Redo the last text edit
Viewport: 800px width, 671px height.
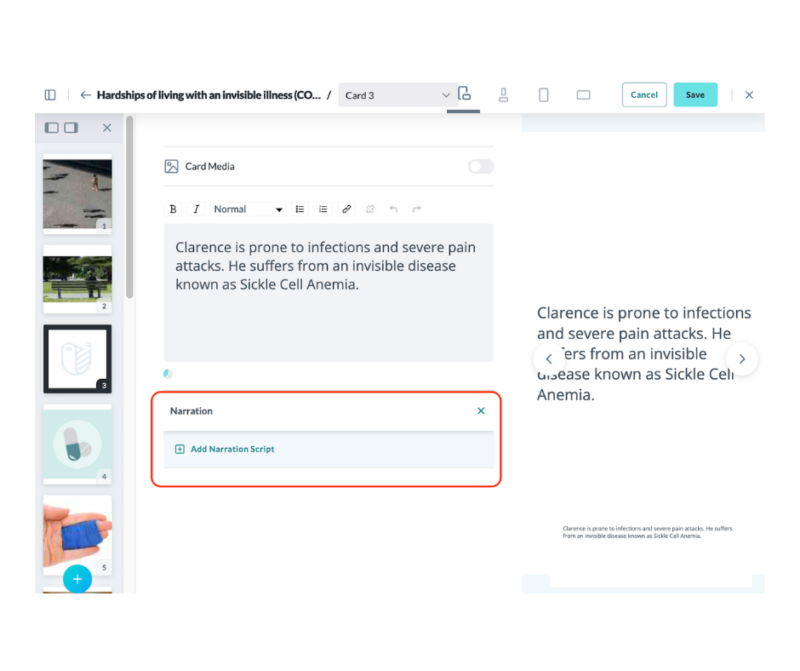[416, 209]
